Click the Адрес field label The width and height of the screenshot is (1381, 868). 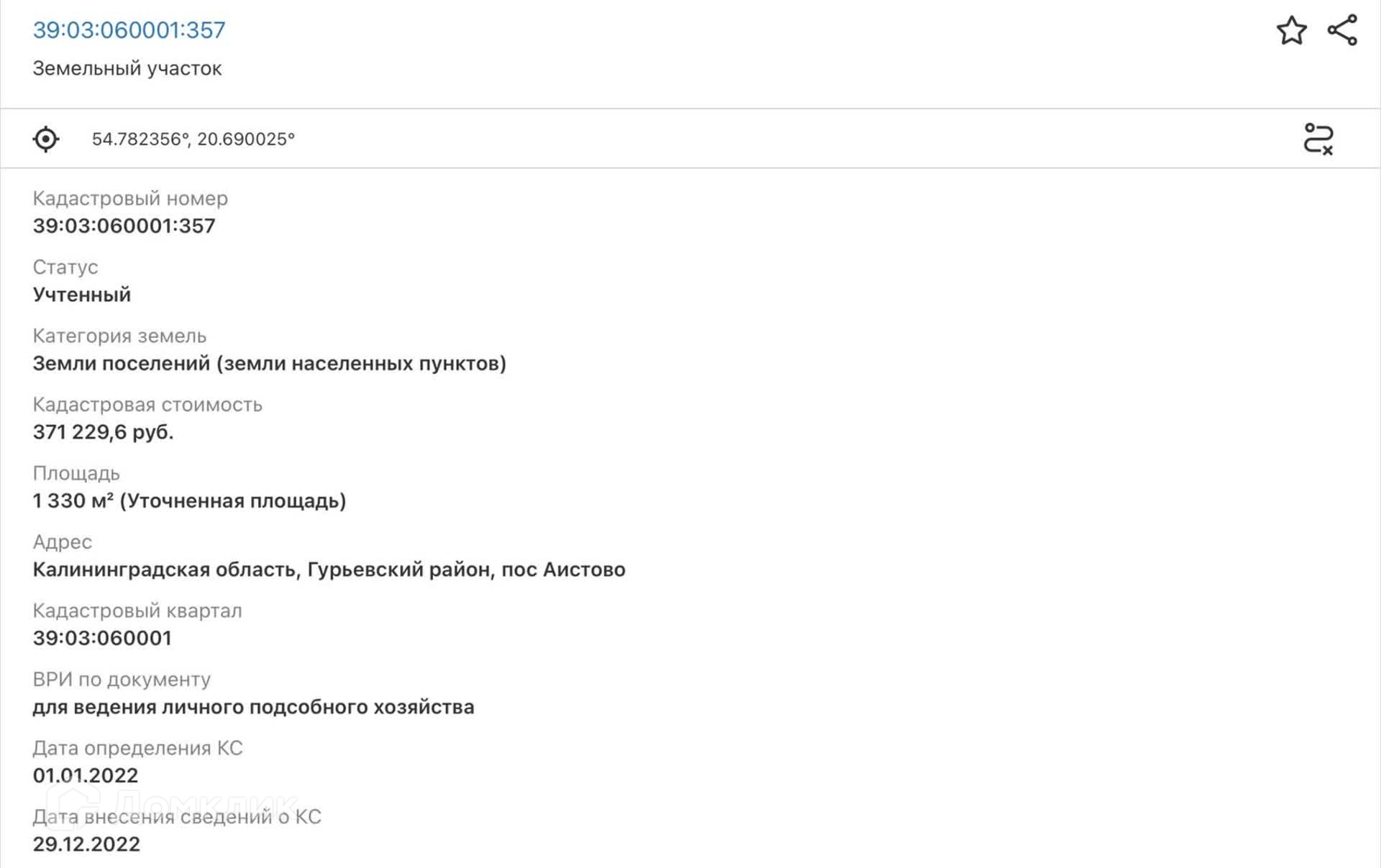click(x=63, y=542)
